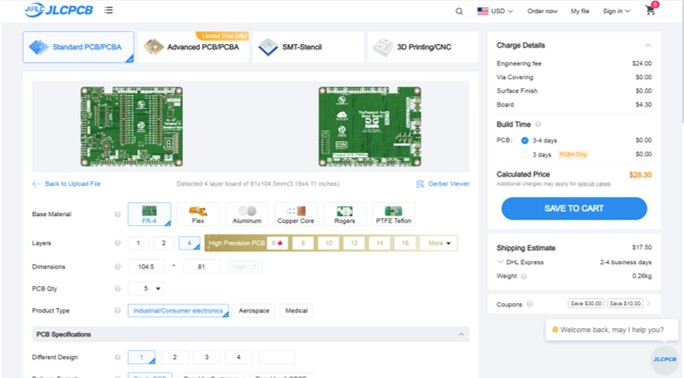
Task: Collapse the PCB Specifications section
Action: coord(461,334)
